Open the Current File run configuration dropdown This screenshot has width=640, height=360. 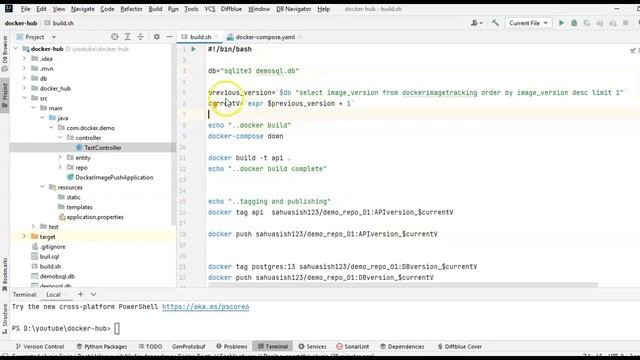tap(528, 23)
